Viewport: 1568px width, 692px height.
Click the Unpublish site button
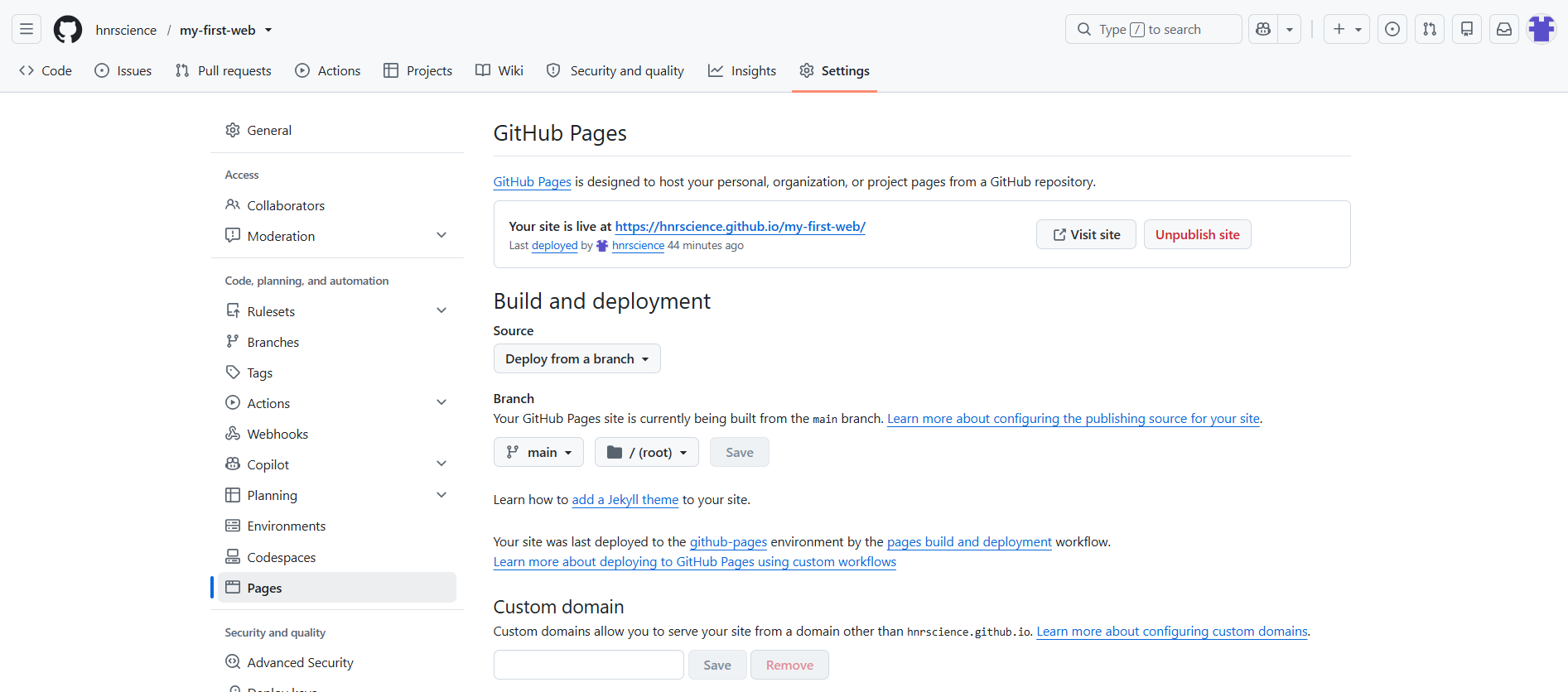[1198, 234]
